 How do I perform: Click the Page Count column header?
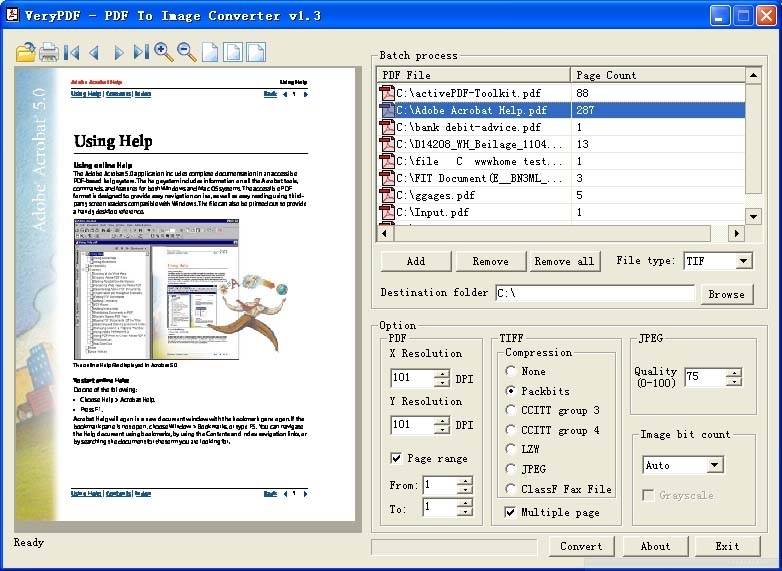[658, 75]
